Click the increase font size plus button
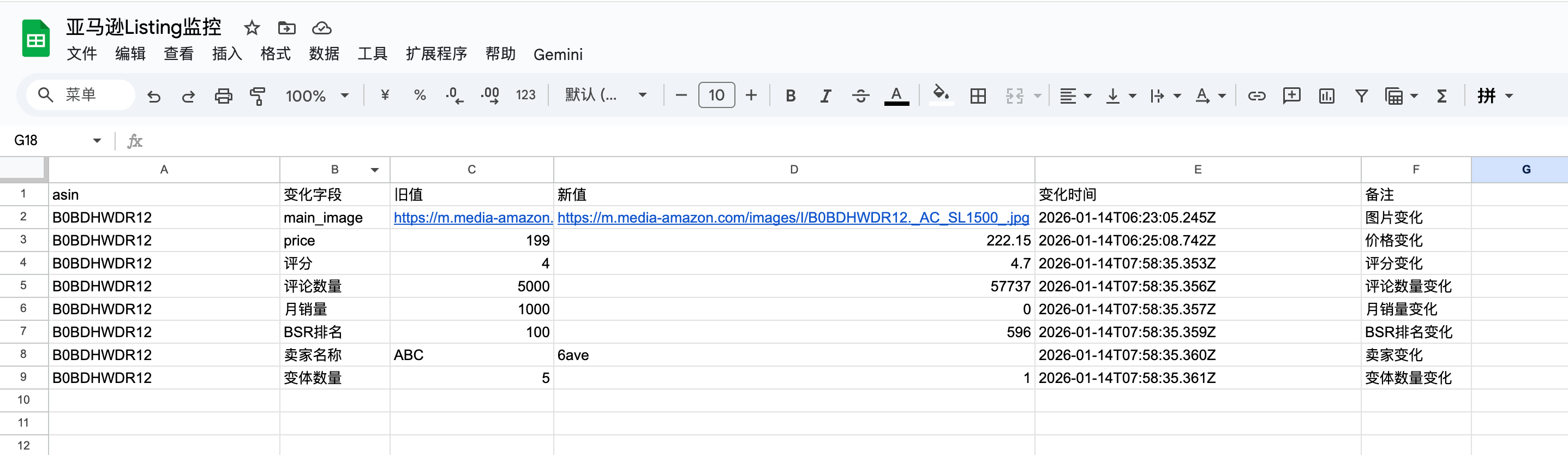The height and width of the screenshot is (455, 1568). 751,95
